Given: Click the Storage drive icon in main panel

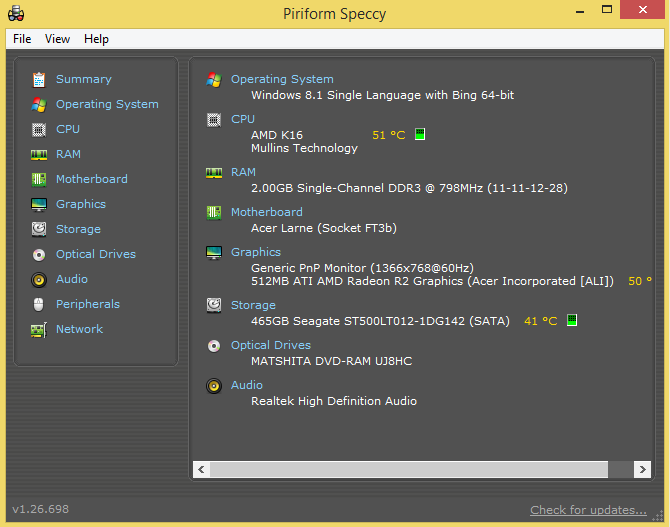Looking at the screenshot, I should point(214,305).
